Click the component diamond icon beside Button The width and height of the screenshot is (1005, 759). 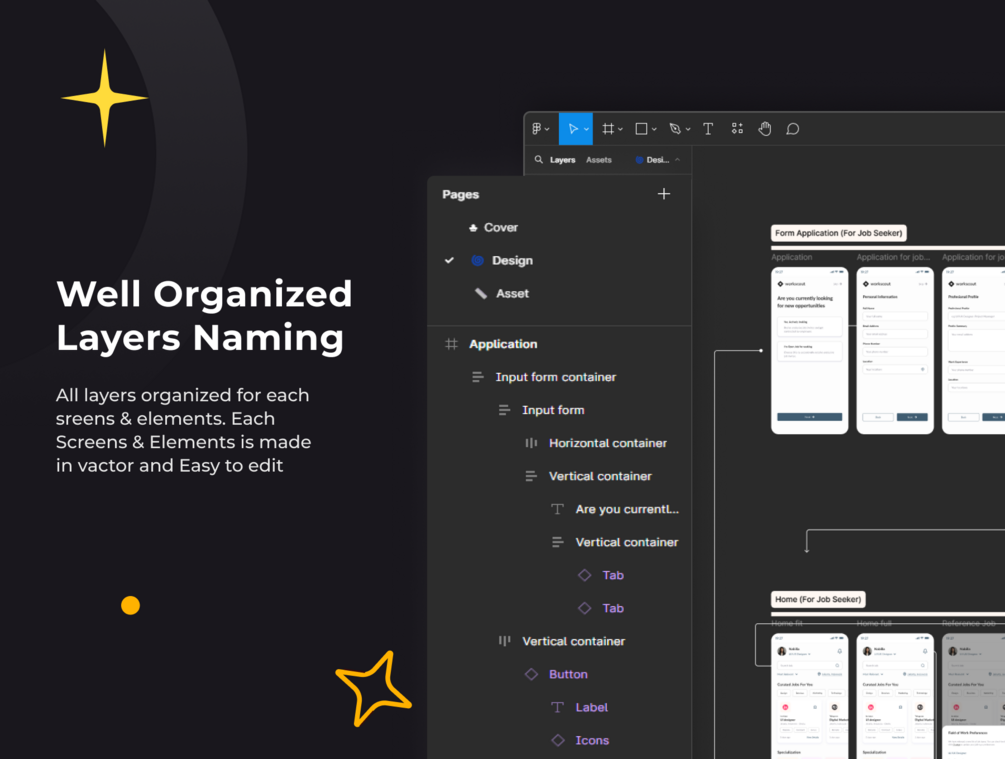click(x=531, y=674)
